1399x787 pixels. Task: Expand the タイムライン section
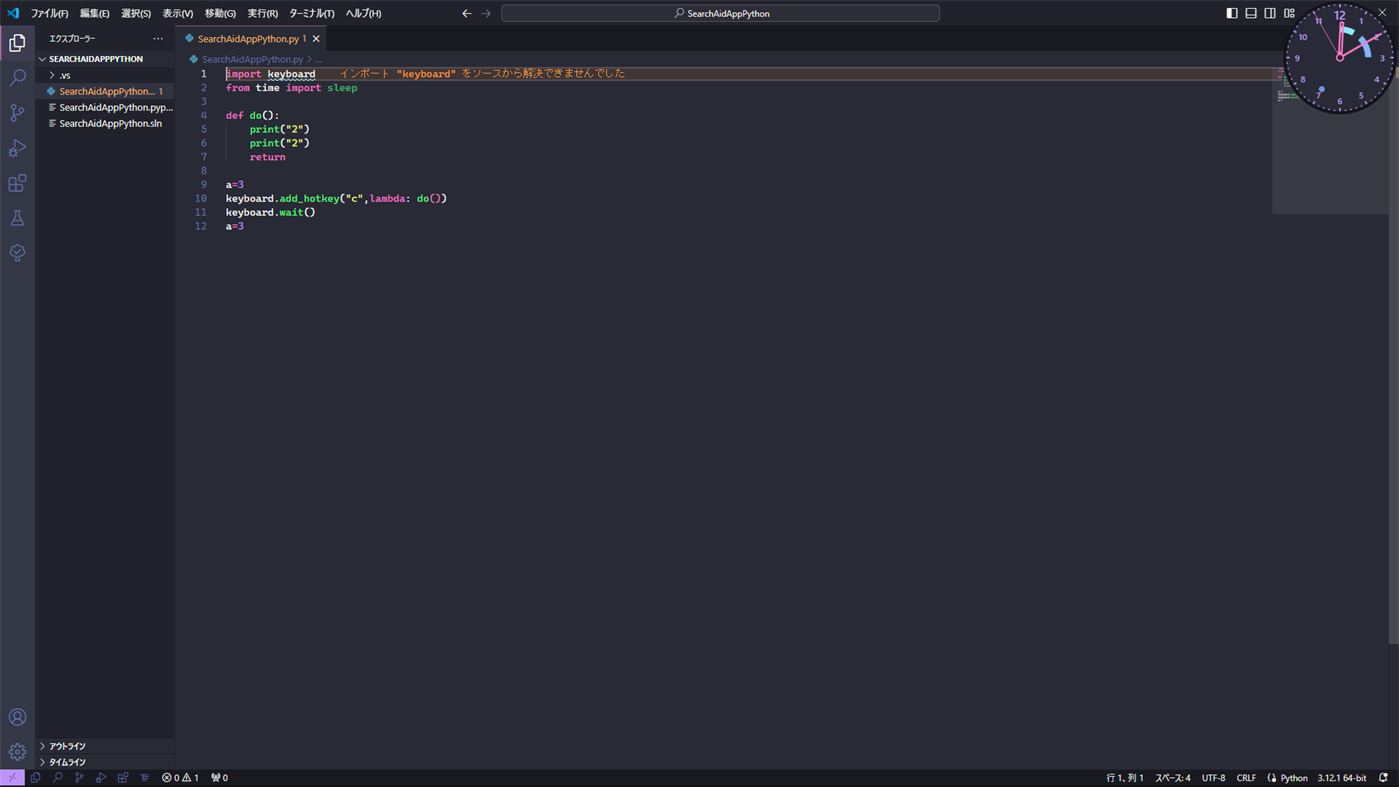(105, 762)
